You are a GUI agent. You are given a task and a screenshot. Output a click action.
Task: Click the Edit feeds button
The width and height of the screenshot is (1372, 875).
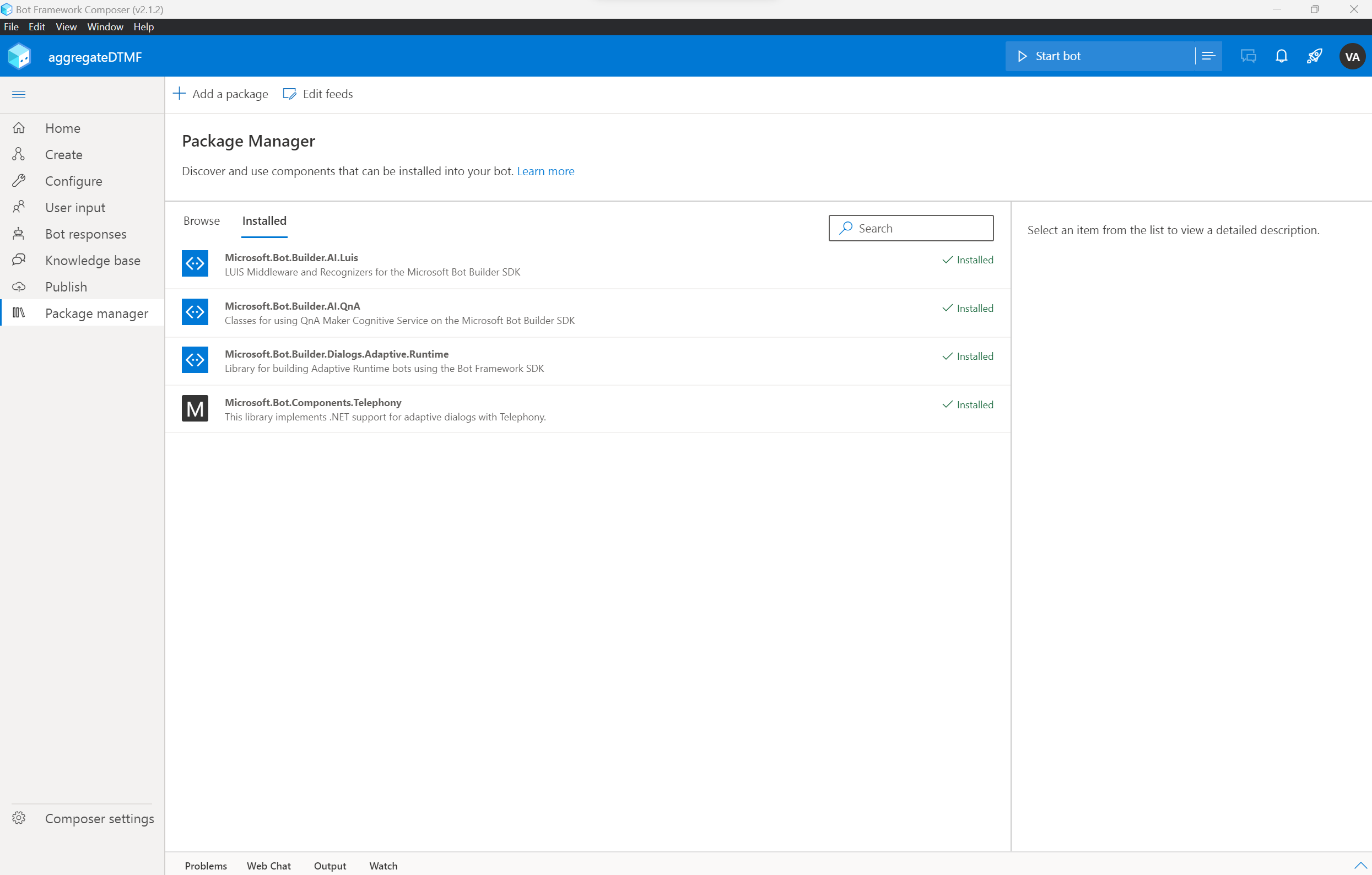coord(318,94)
